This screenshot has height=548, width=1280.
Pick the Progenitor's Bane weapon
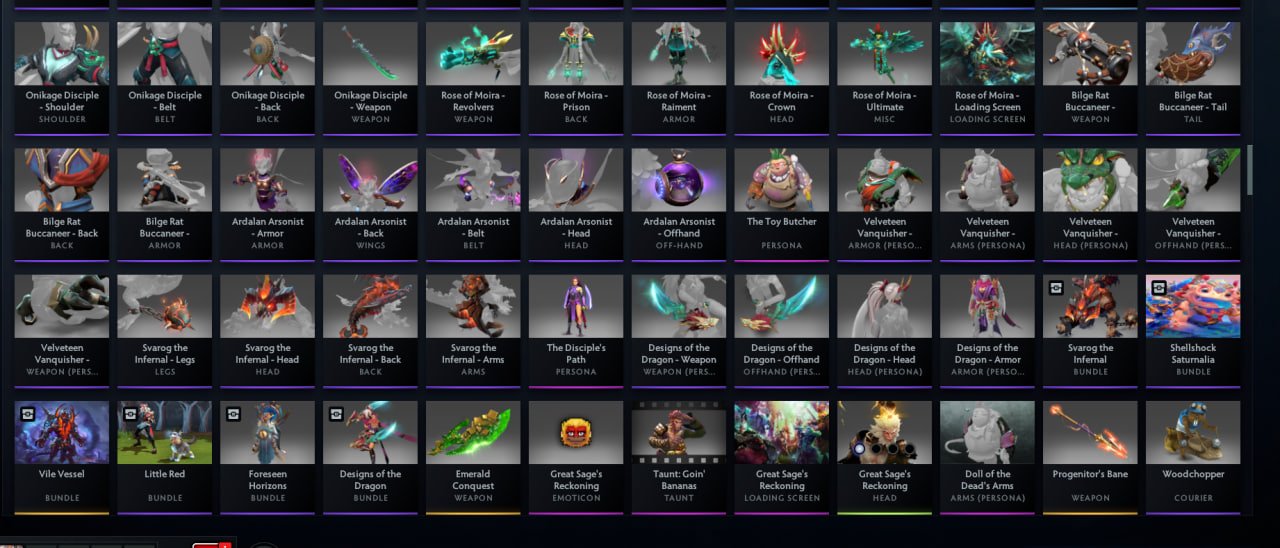click(1090, 456)
